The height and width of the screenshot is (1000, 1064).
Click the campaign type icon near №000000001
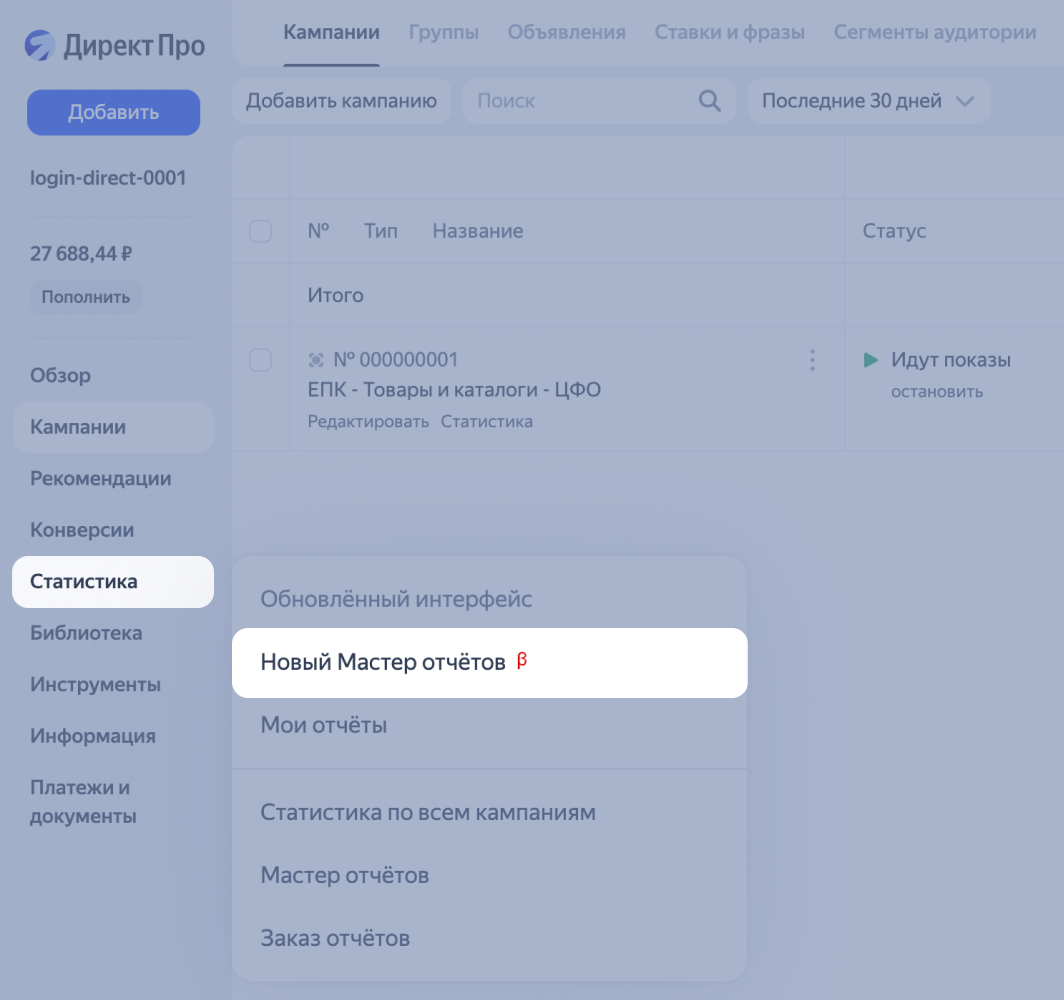point(316,360)
